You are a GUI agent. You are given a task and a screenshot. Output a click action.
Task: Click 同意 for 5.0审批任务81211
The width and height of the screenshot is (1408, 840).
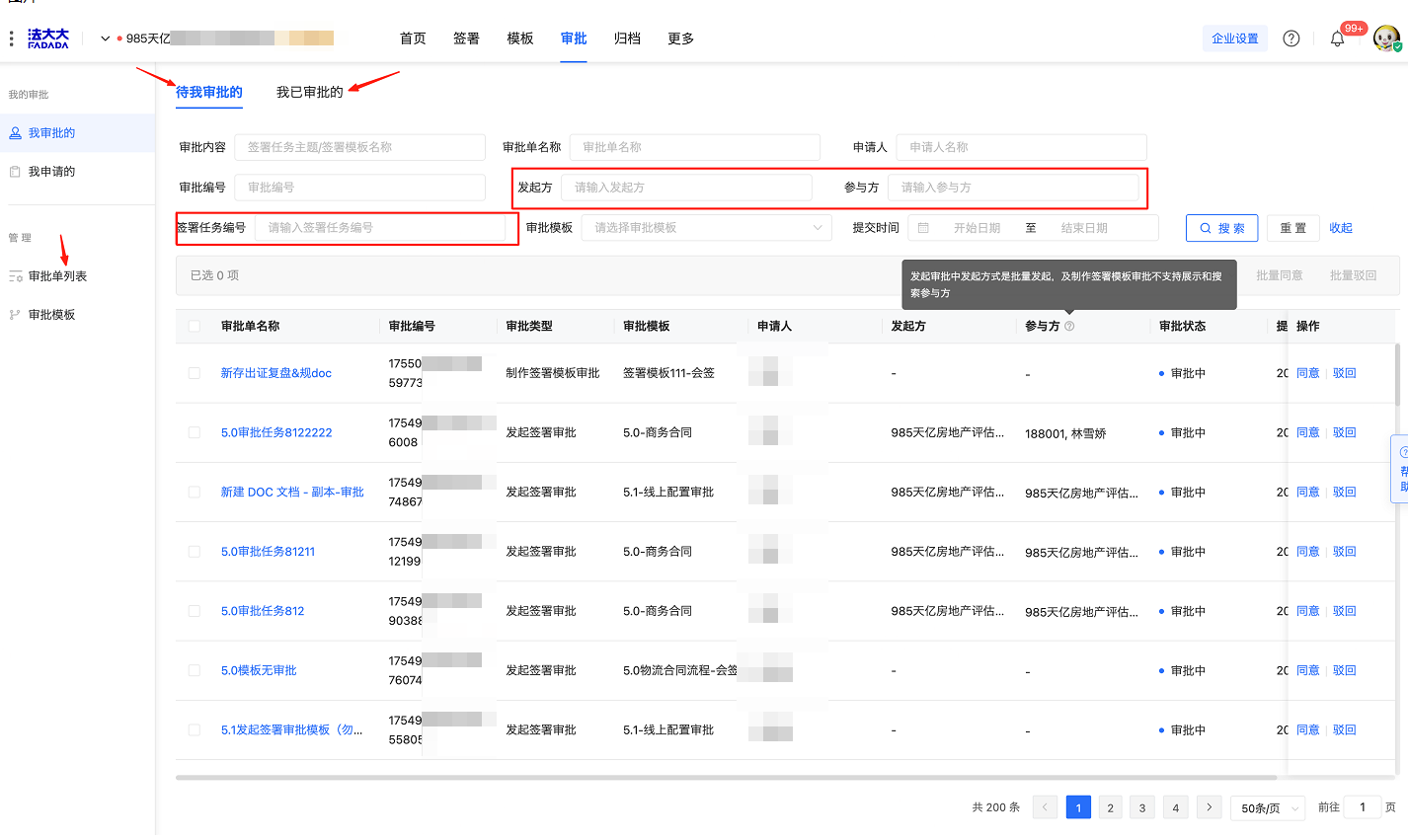1308,552
